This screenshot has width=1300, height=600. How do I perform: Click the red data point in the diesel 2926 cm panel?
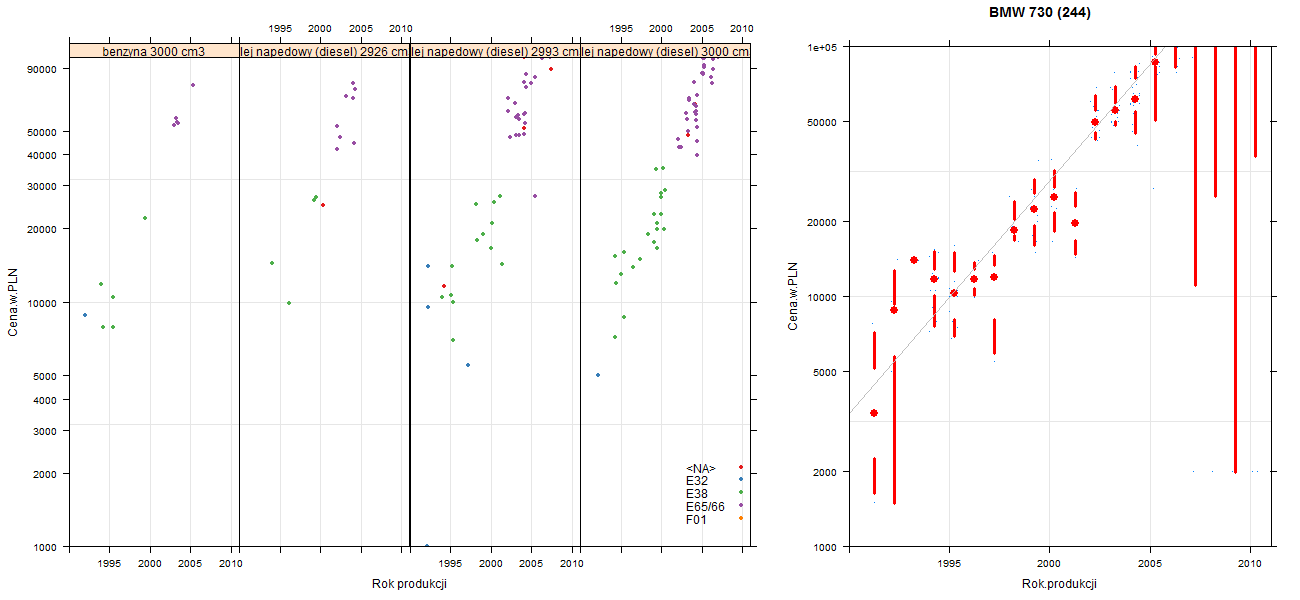pyautogui.click(x=322, y=205)
